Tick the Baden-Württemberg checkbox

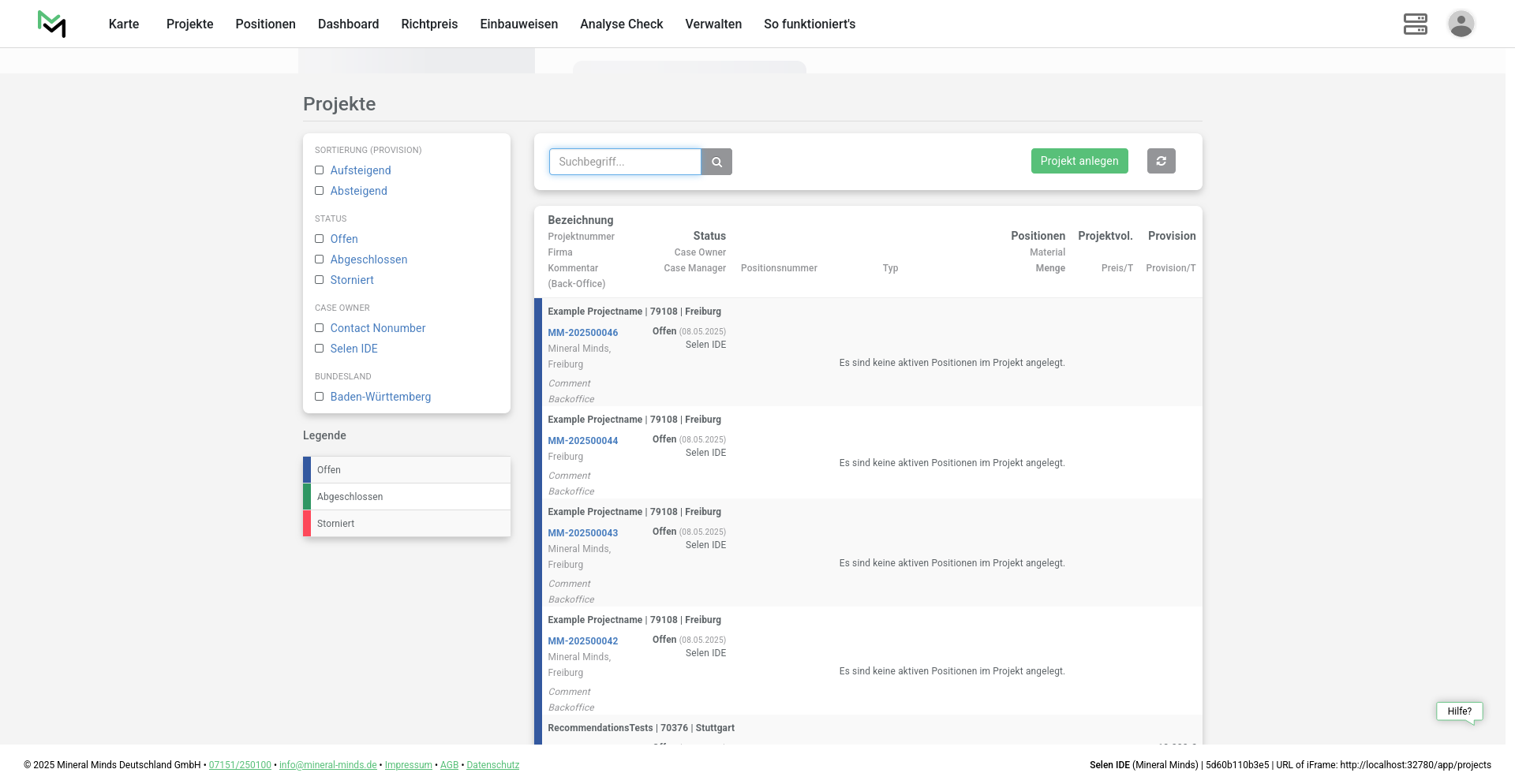click(x=320, y=397)
